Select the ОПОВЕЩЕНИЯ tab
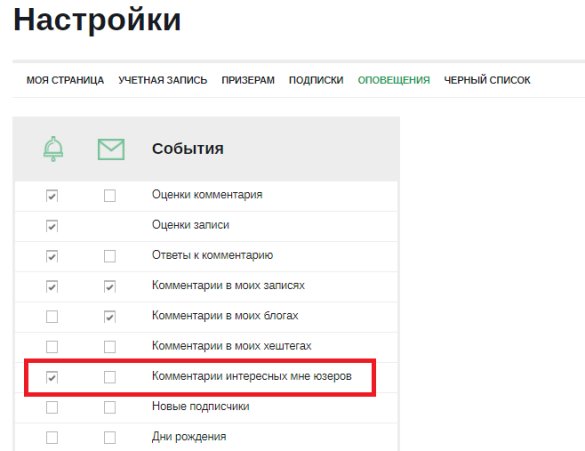The image size is (585, 451). (394, 80)
